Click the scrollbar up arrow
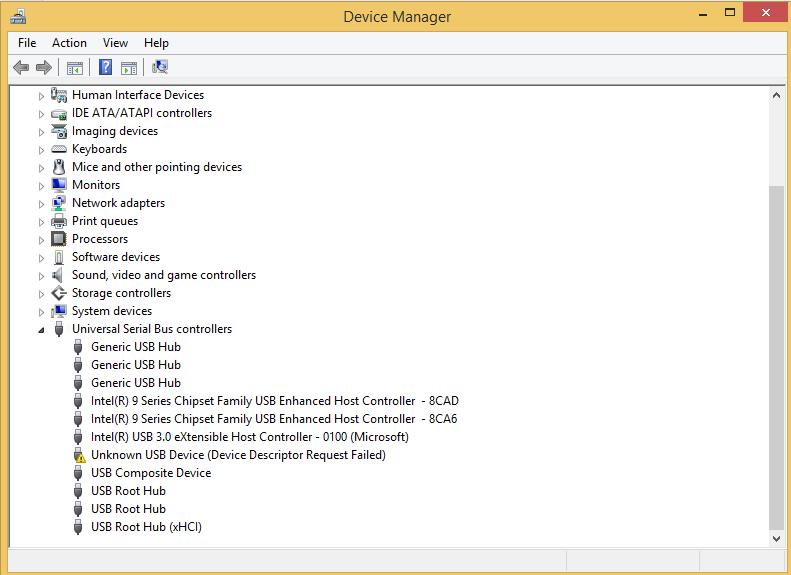Screen dimensions: 791x575 pyautogui.click(x=776, y=95)
